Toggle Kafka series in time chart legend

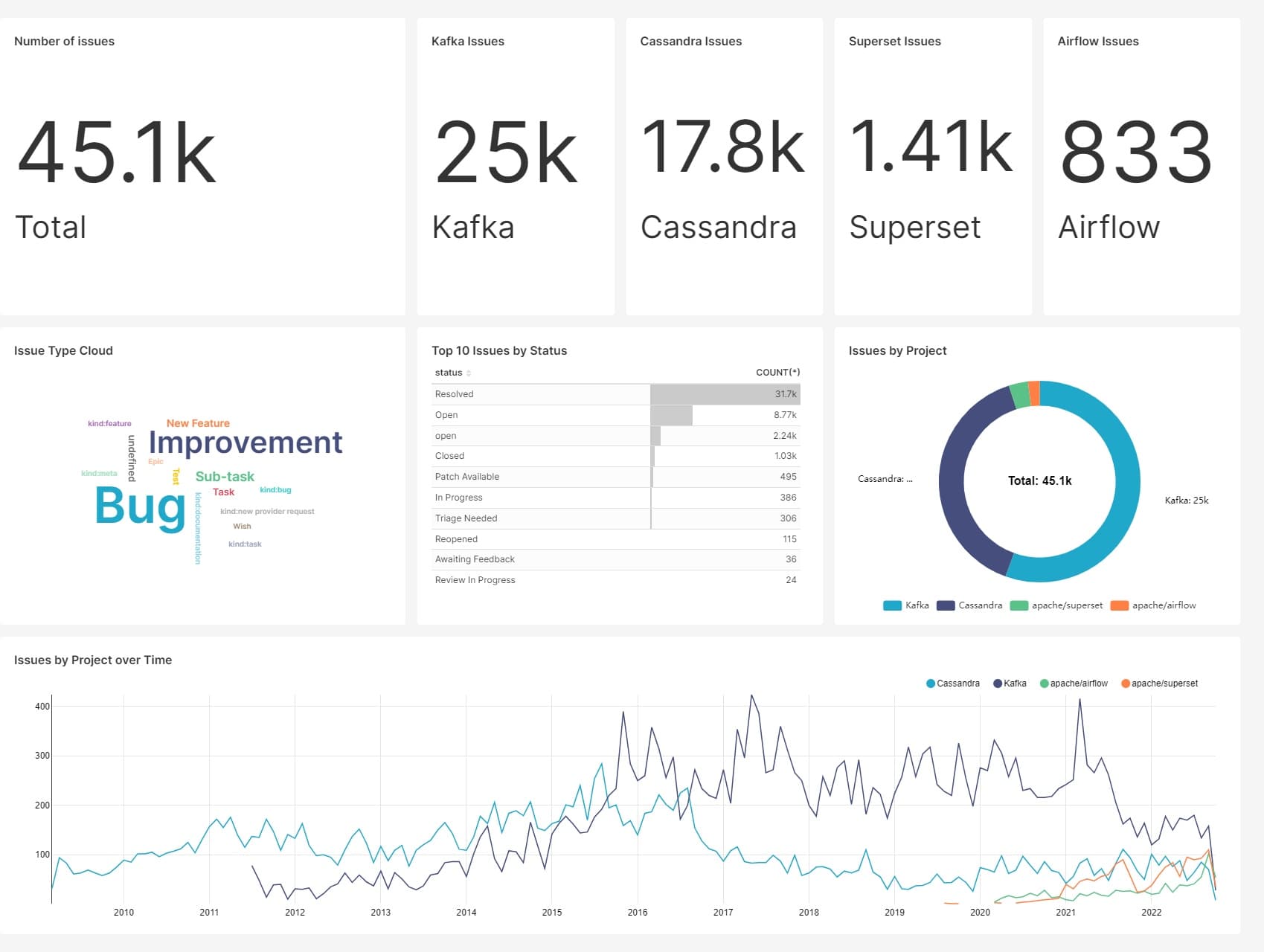pos(1010,684)
